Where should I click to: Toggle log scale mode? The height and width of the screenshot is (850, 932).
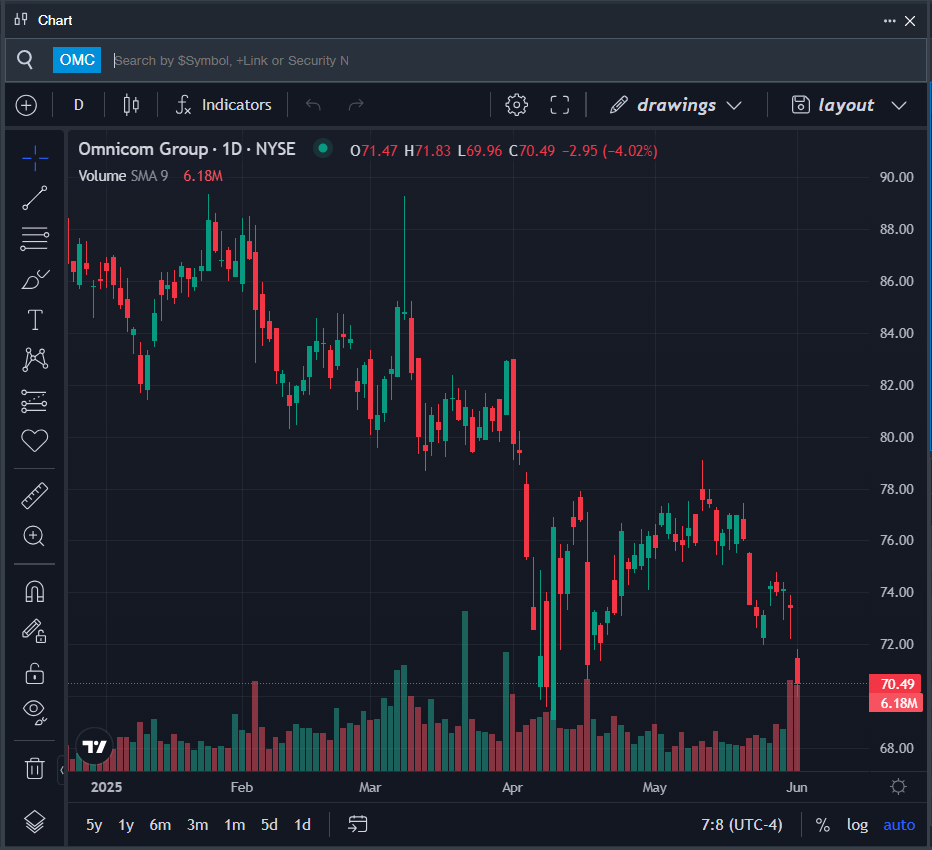click(x=857, y=825)
